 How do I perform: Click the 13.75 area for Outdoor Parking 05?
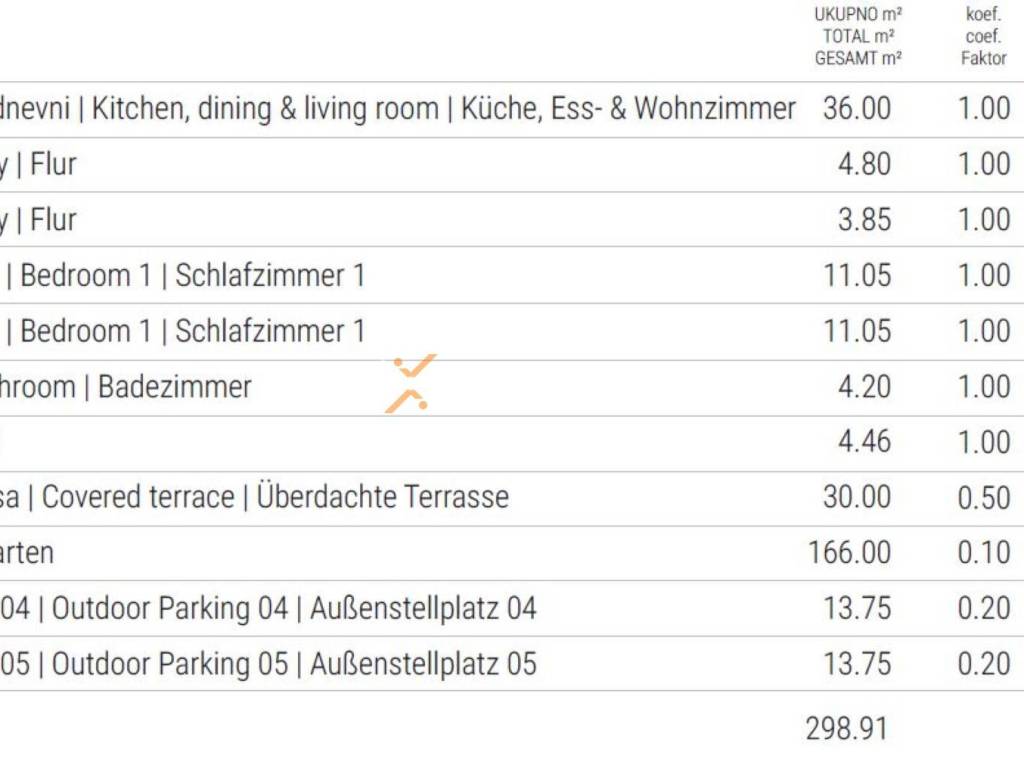pyautogui.click(x=856, y=664)
